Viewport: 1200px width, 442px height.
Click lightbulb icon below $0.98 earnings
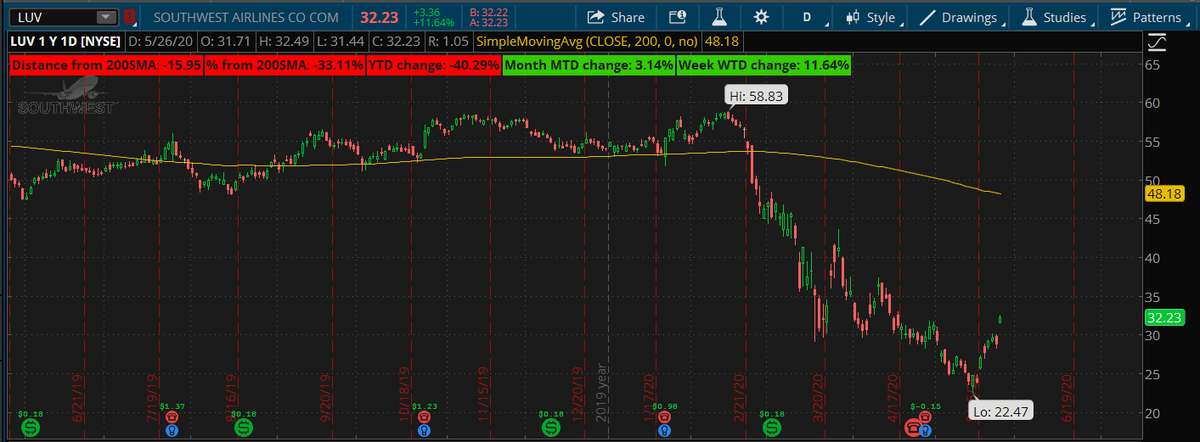pyautogui.click(x=662, y=432)
